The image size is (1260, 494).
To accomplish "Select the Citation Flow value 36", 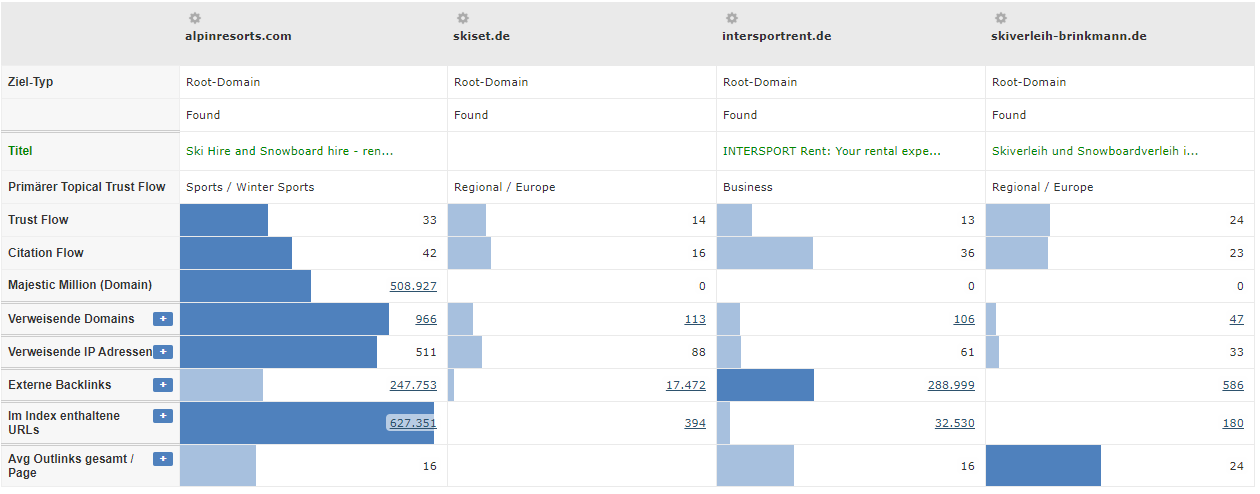I will point(968,253).
